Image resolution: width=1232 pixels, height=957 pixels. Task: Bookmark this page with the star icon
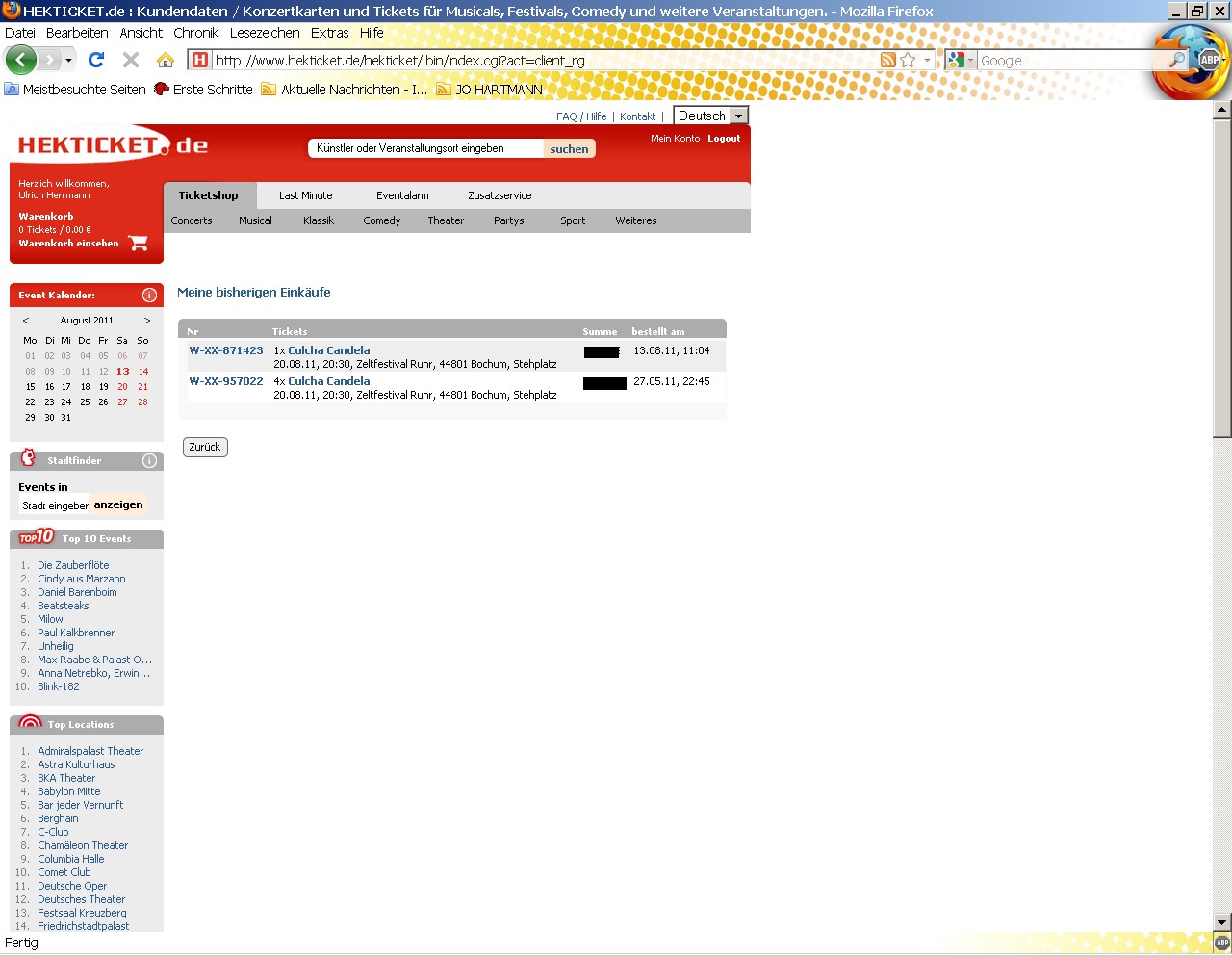click(x=908, y=60)
